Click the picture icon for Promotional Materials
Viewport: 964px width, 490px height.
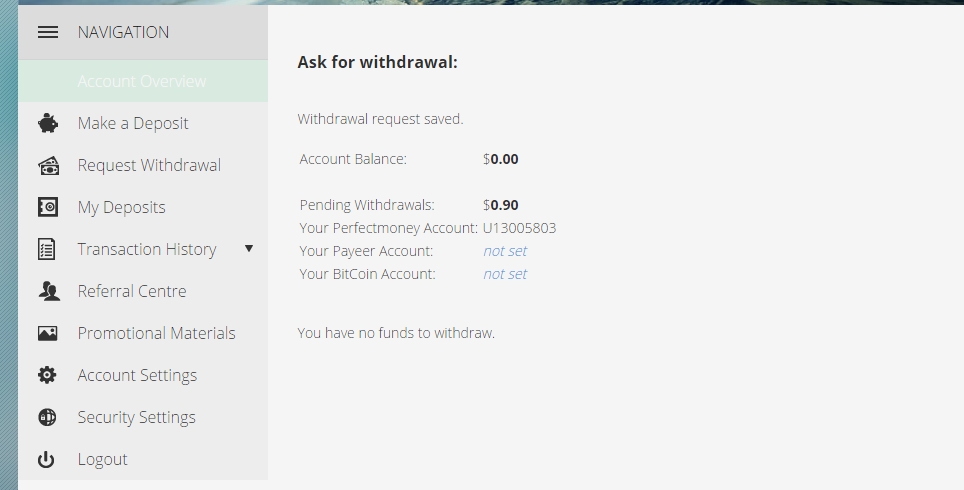click(x=47, y=333)
